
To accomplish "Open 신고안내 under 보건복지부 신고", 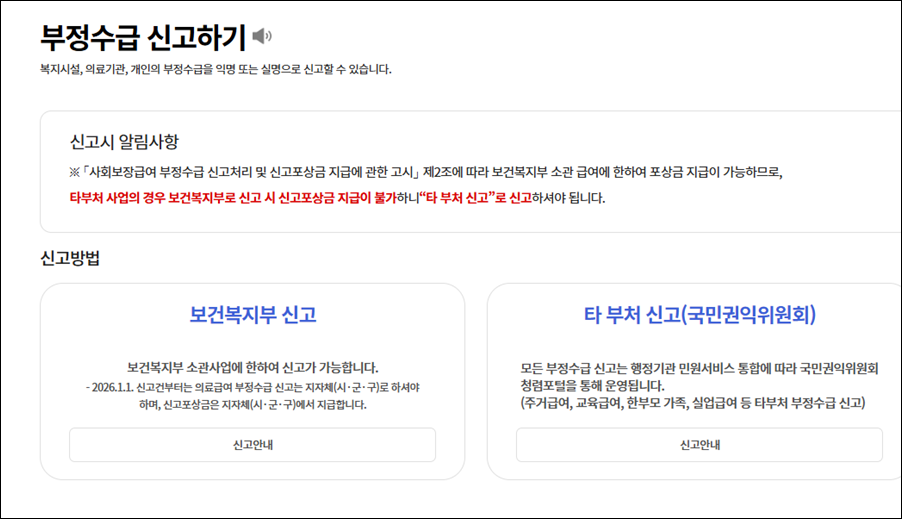I will pyautogui.click(x=253, y=445).
